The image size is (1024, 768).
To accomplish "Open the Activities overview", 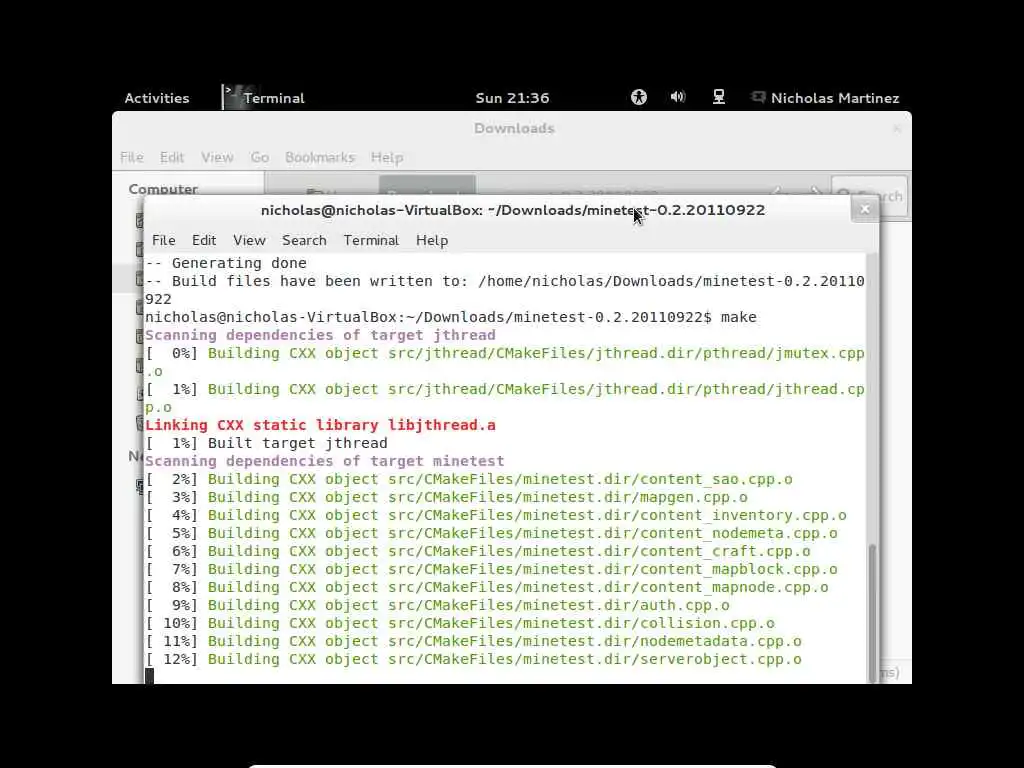I will (157, 98).
